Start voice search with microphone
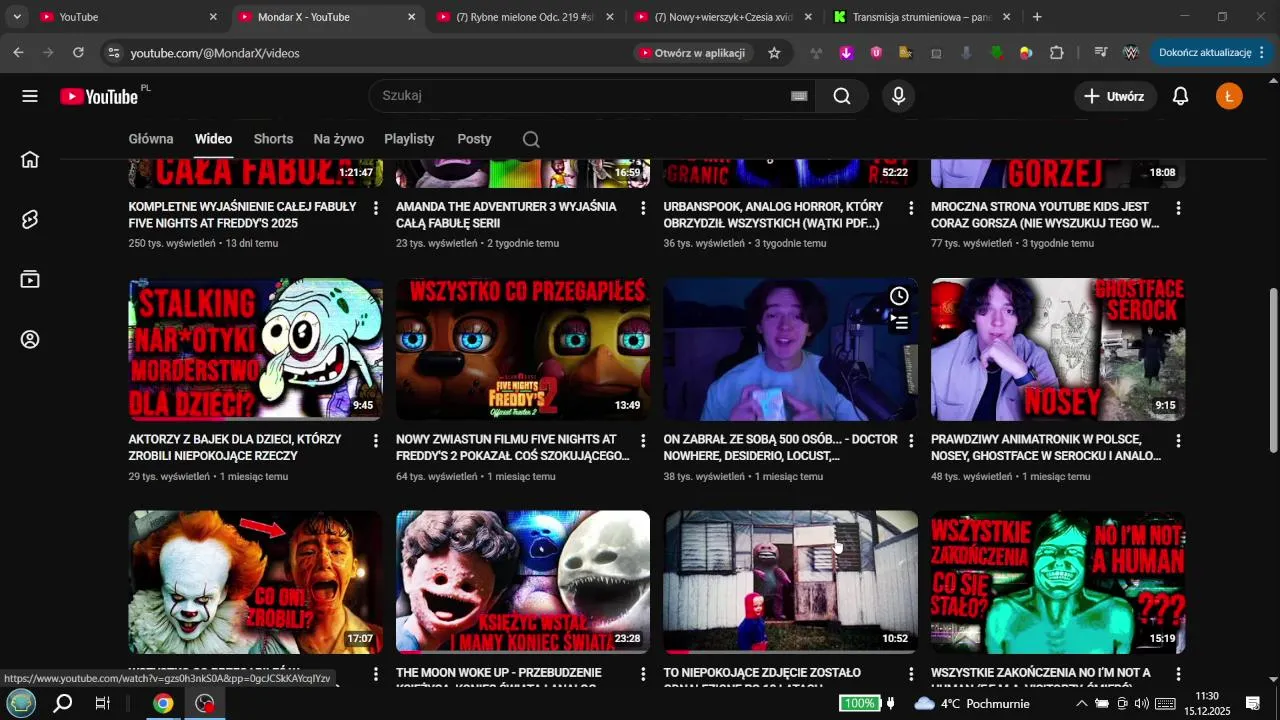This screenshot has height=720, width=1280. (898, 96)
